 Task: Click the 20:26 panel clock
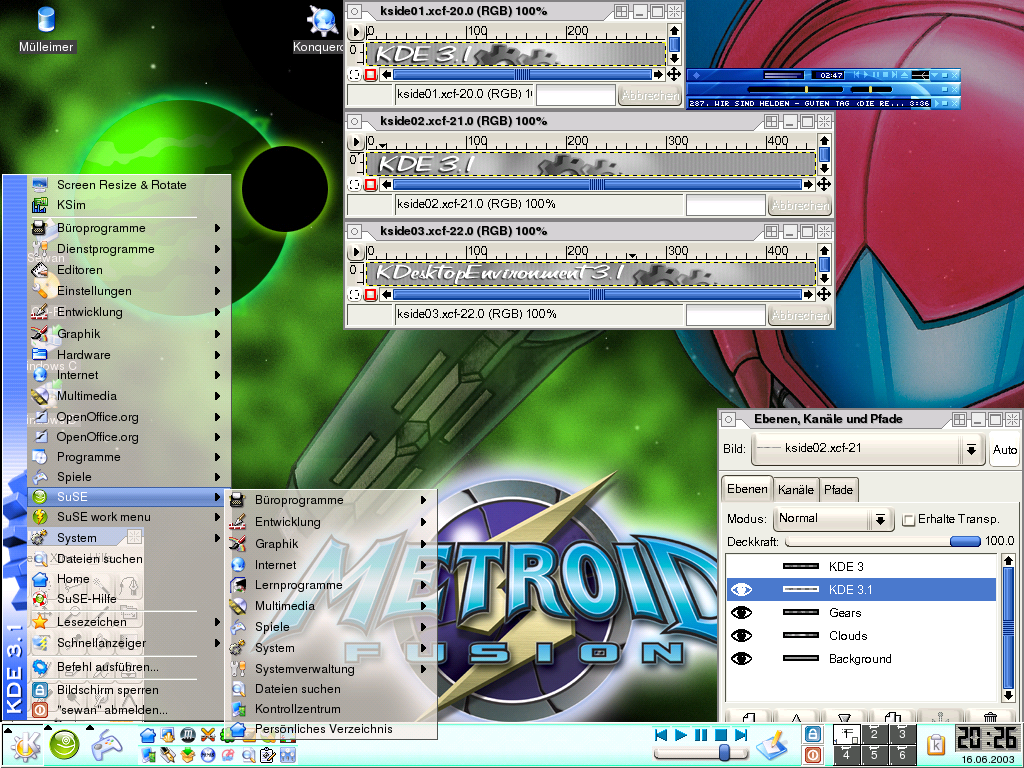point(986,739)
